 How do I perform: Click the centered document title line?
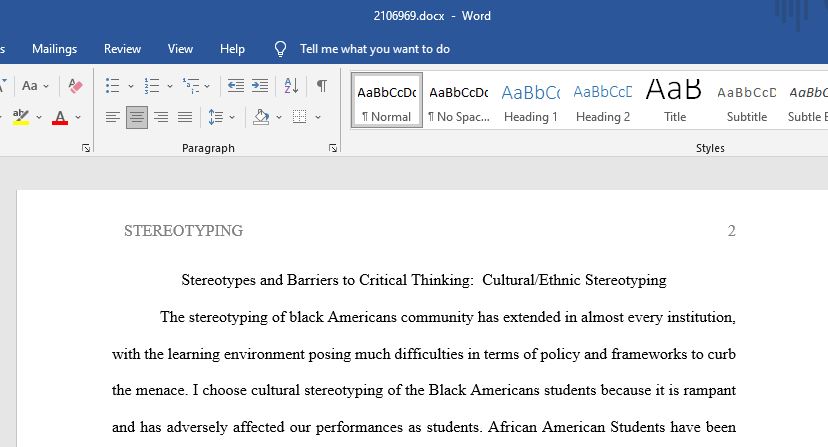click(x=424, y=280)
